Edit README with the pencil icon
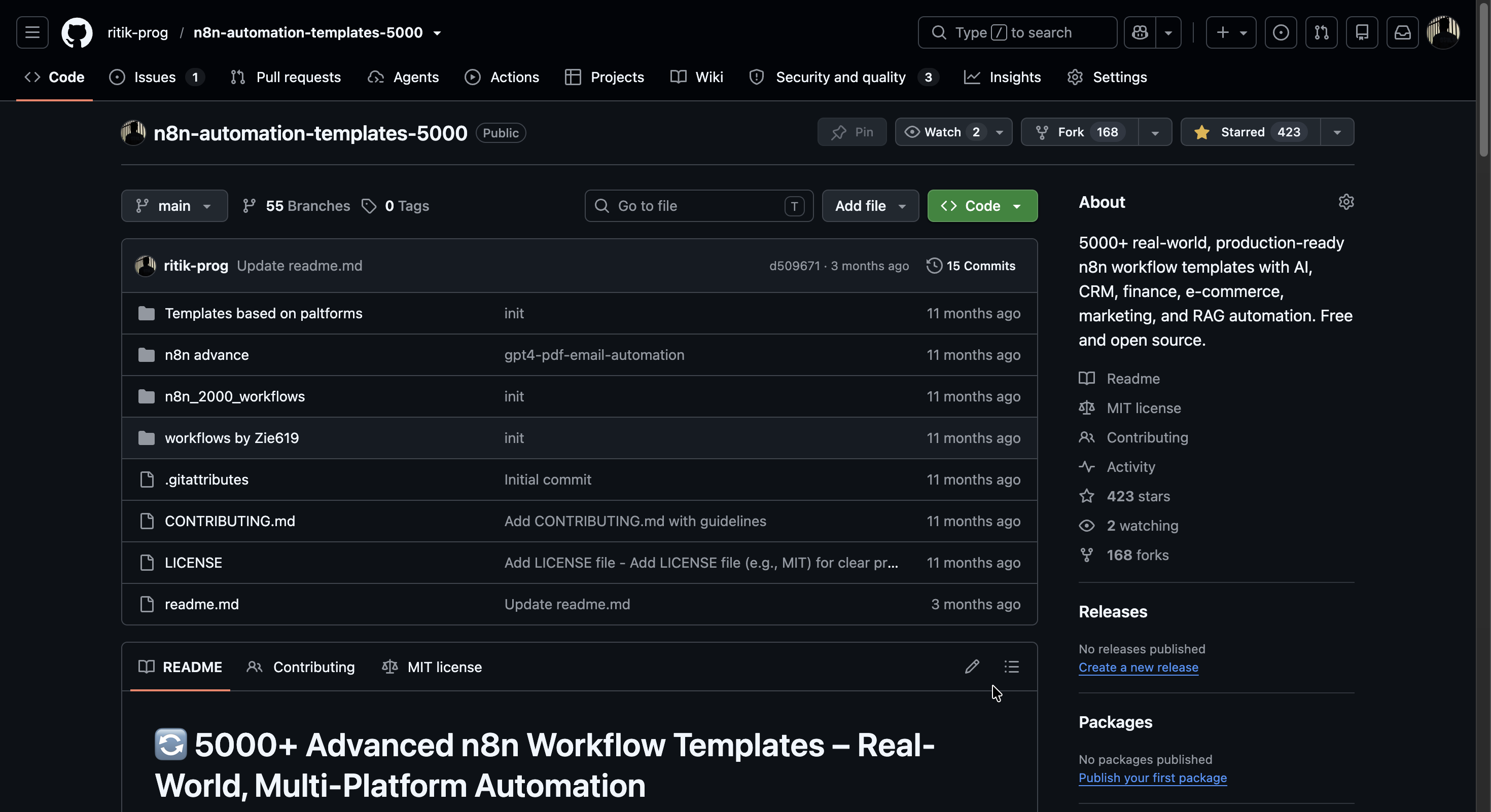This screenshot has width=1491, height=812. point(972,667)
